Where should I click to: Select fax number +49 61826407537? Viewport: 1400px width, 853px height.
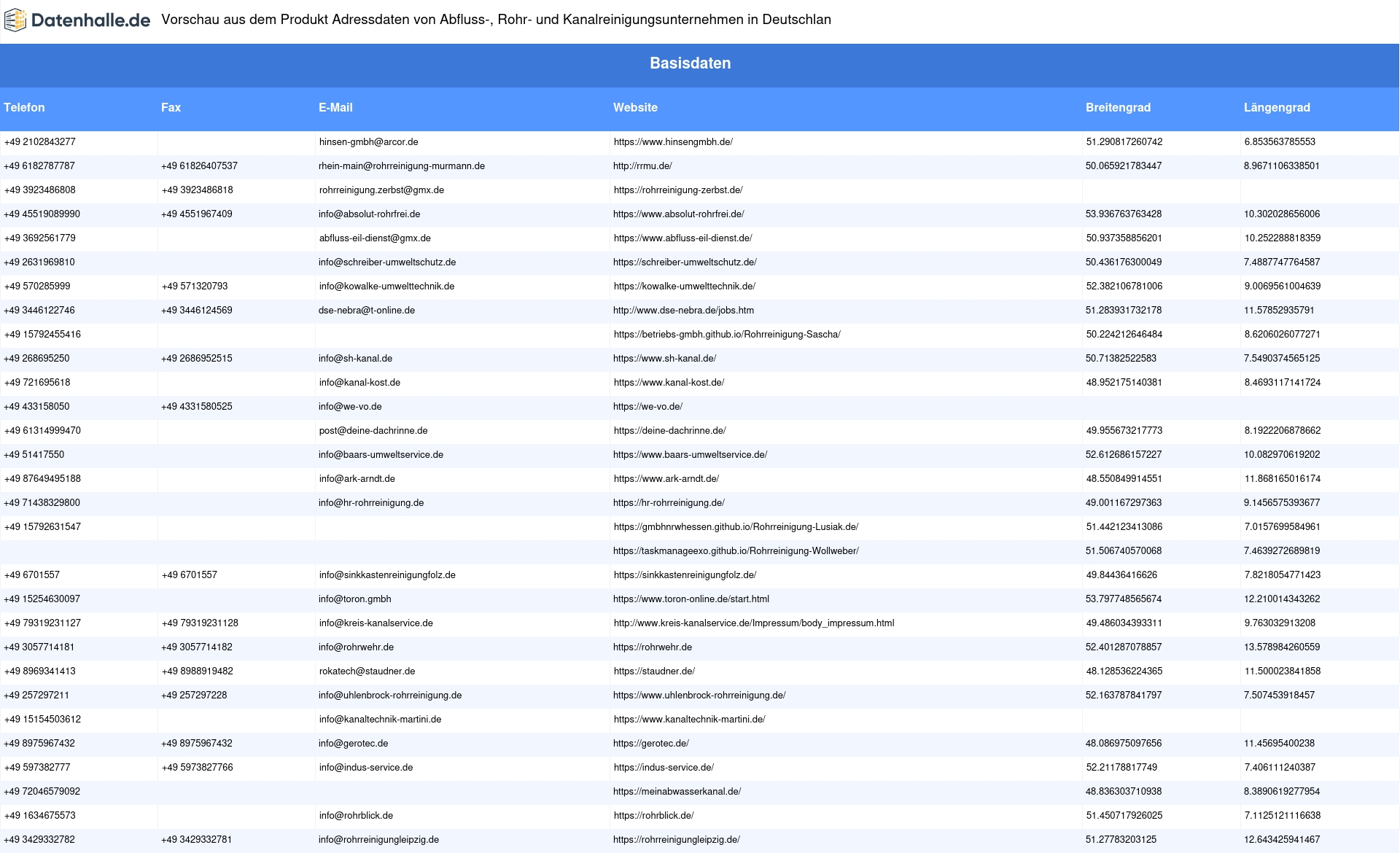click(x=199, y=166)
